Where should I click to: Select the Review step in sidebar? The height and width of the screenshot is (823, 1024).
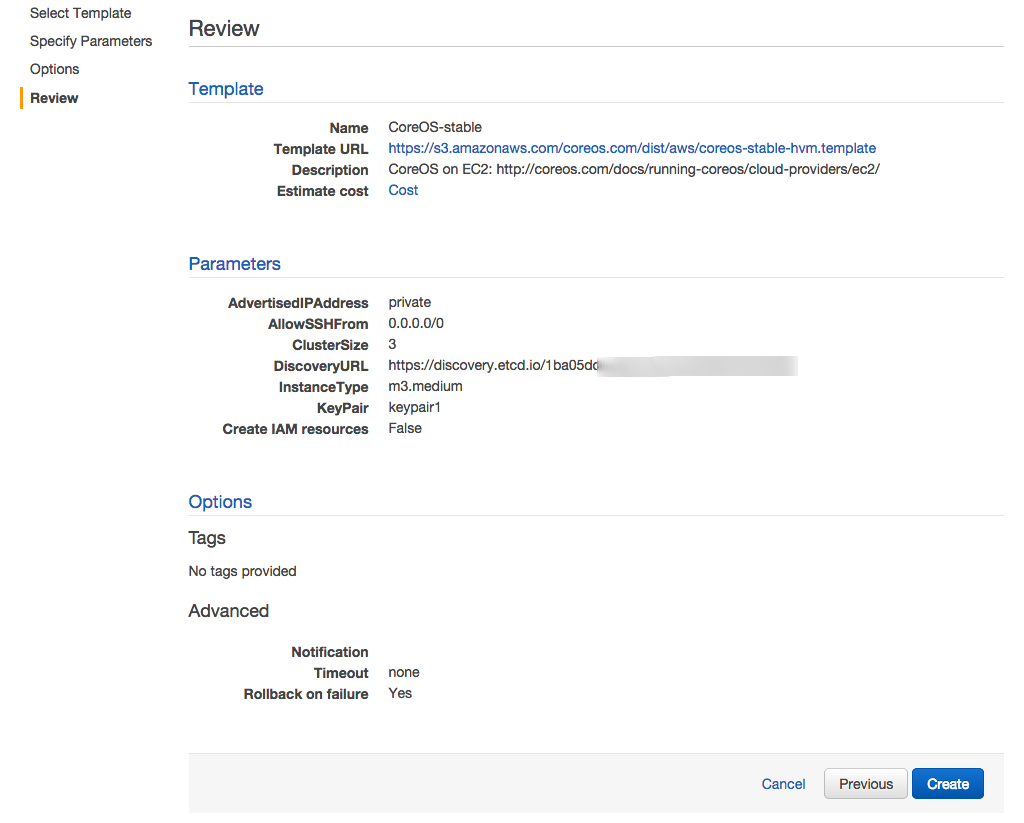(x=54, y=98)
